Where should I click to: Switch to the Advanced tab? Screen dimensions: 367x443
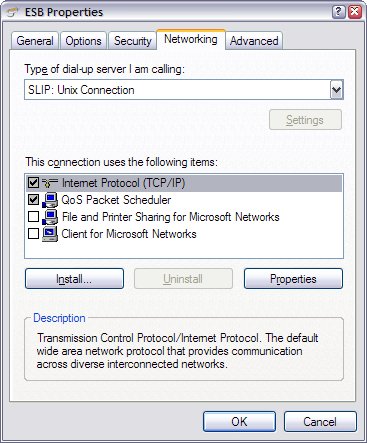tap(254, 41)
